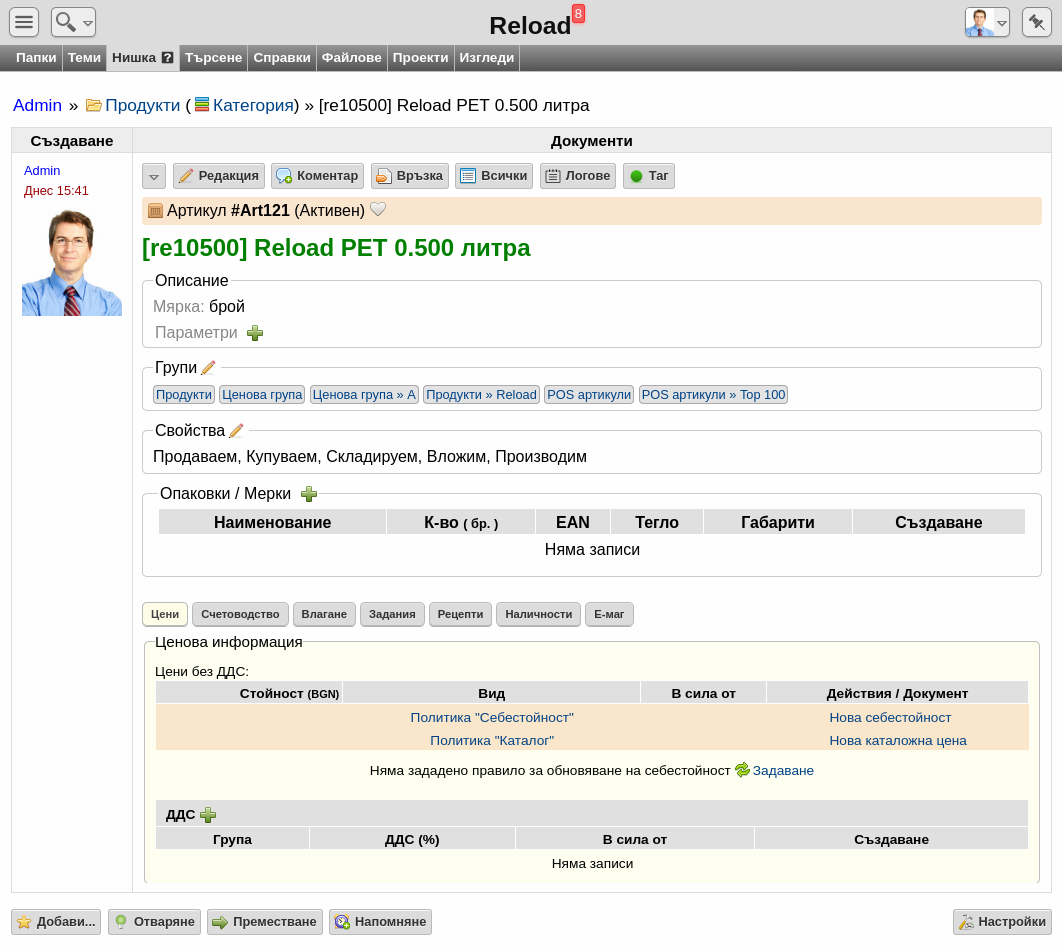
Task: Open the help icon next to Нишка
Action: click(x=167, y=58)
